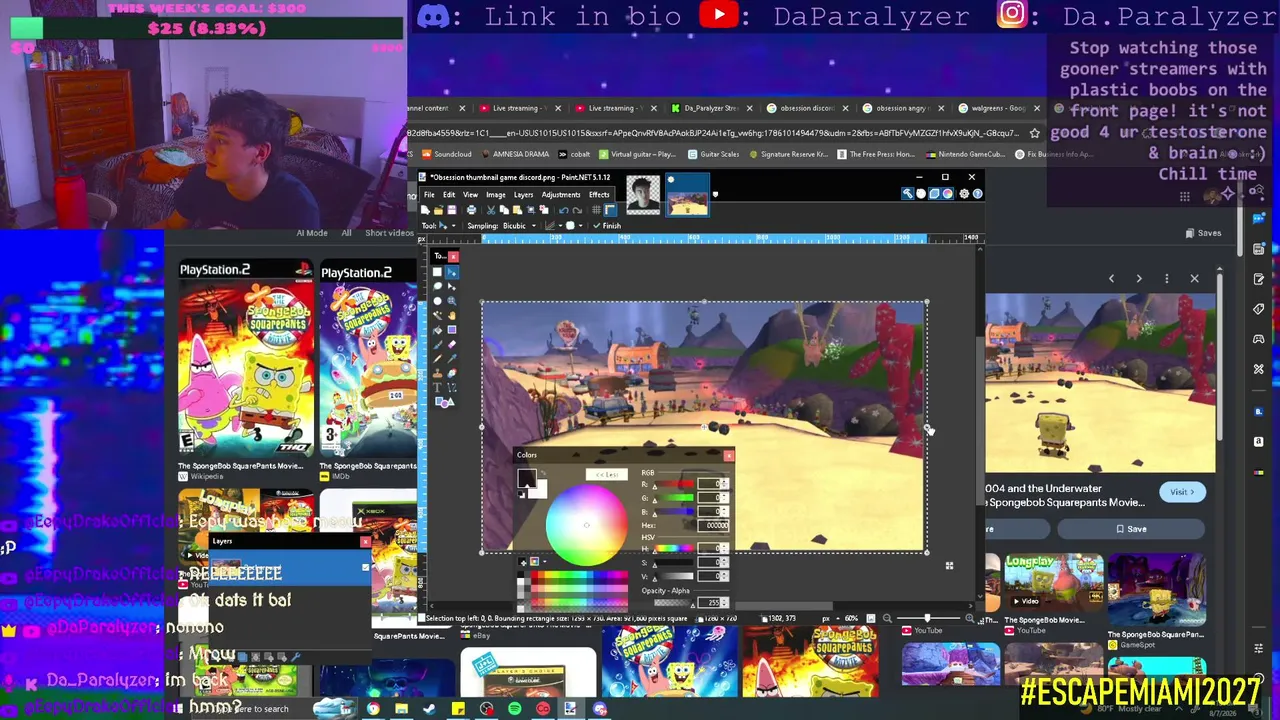Toggle the Colors window visibility

(949, 194)
